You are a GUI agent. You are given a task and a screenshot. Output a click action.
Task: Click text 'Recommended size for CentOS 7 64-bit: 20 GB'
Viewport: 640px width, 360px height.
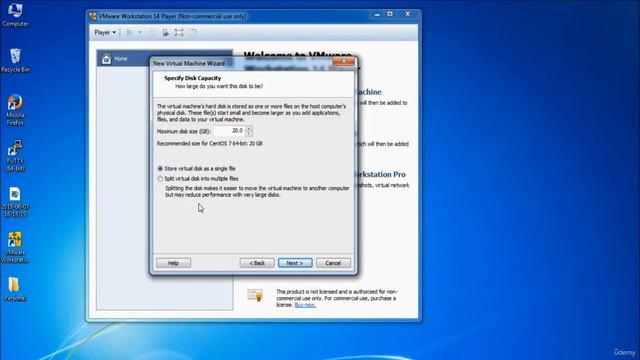[x=210, y=144]
